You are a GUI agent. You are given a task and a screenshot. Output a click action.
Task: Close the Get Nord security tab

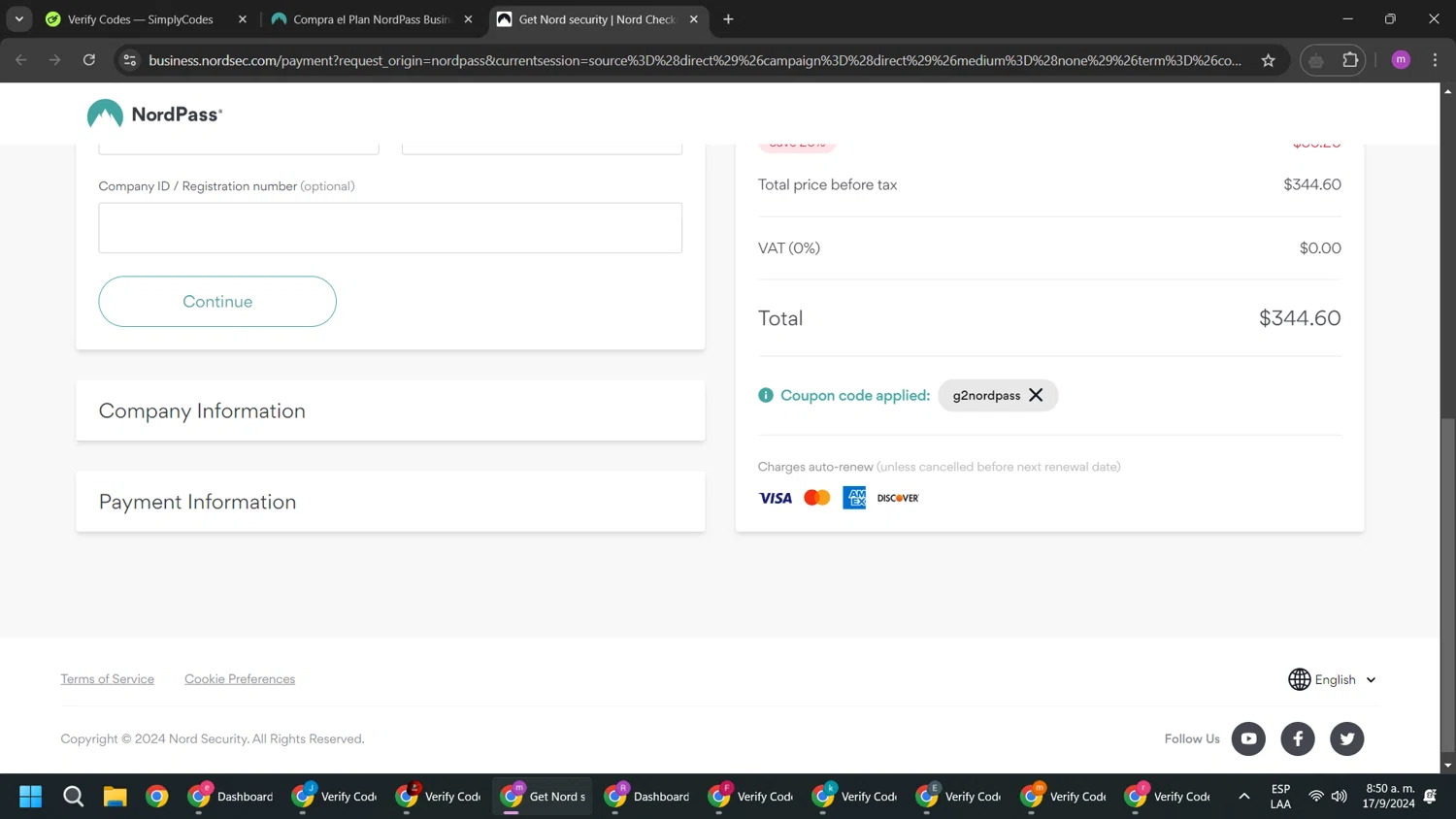(693, 19)
